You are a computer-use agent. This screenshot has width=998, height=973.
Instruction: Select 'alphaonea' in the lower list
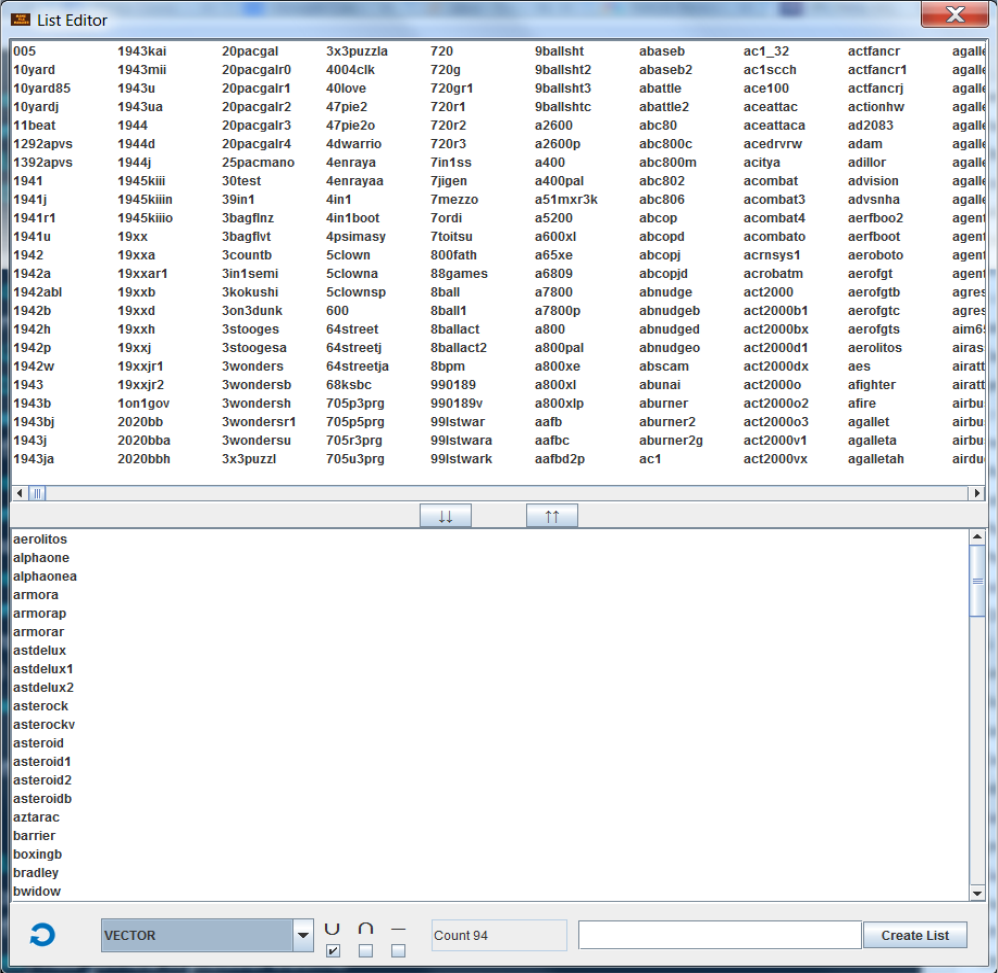click(x=45, y=576)
